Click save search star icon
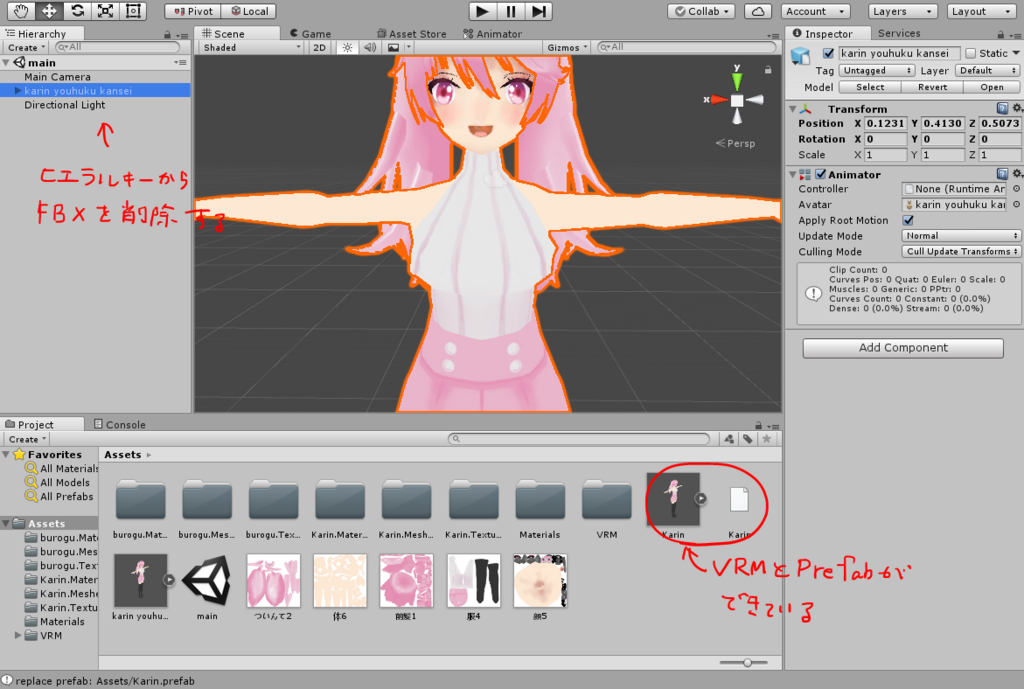Screen dimensions: 1024x689 click(x=767, y=439)
